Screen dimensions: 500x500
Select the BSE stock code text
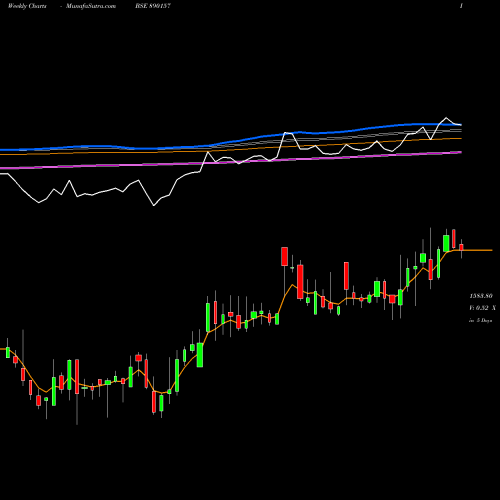click(153, 6)
